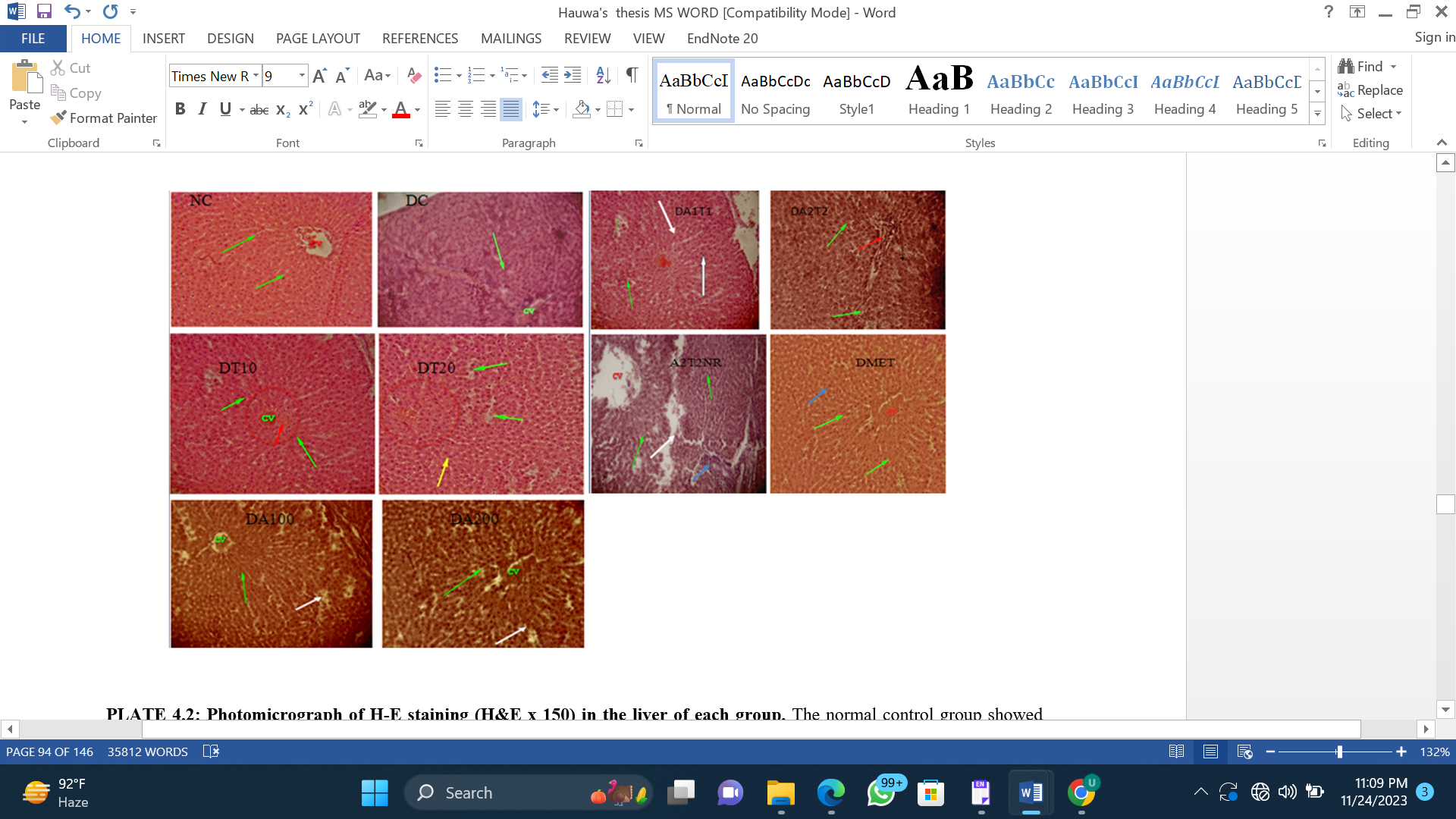
Task: Switch to the REFERENCES tab
Action: [420, 38]
